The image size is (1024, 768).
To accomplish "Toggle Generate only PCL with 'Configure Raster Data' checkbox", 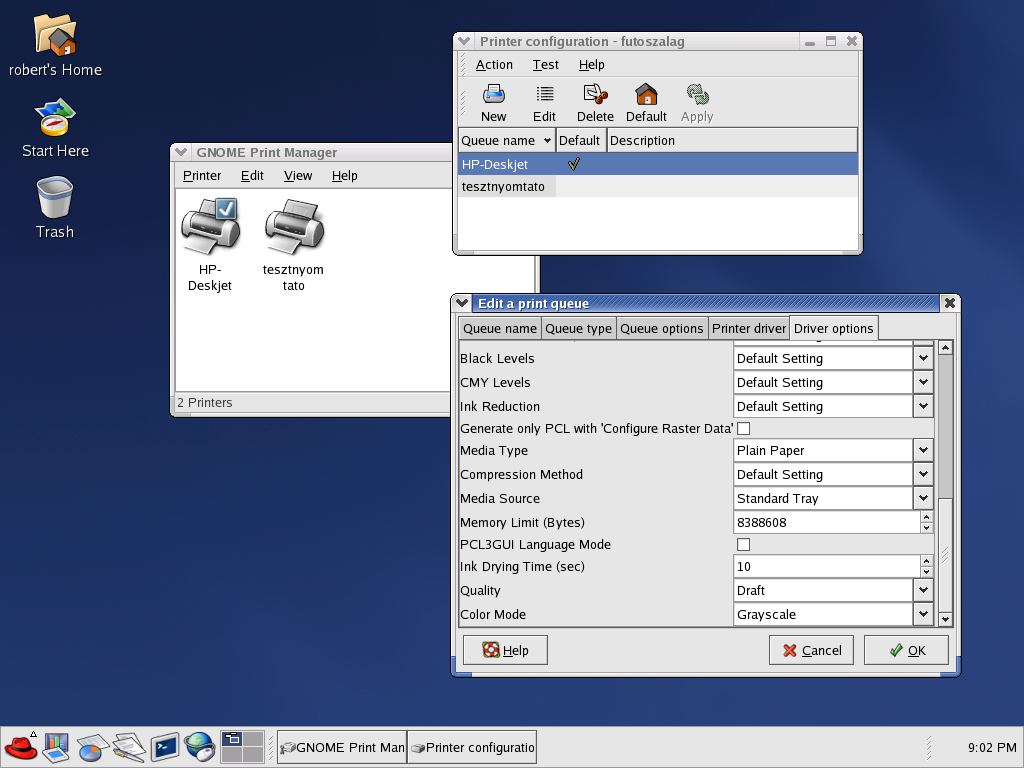I will [743, 428].
